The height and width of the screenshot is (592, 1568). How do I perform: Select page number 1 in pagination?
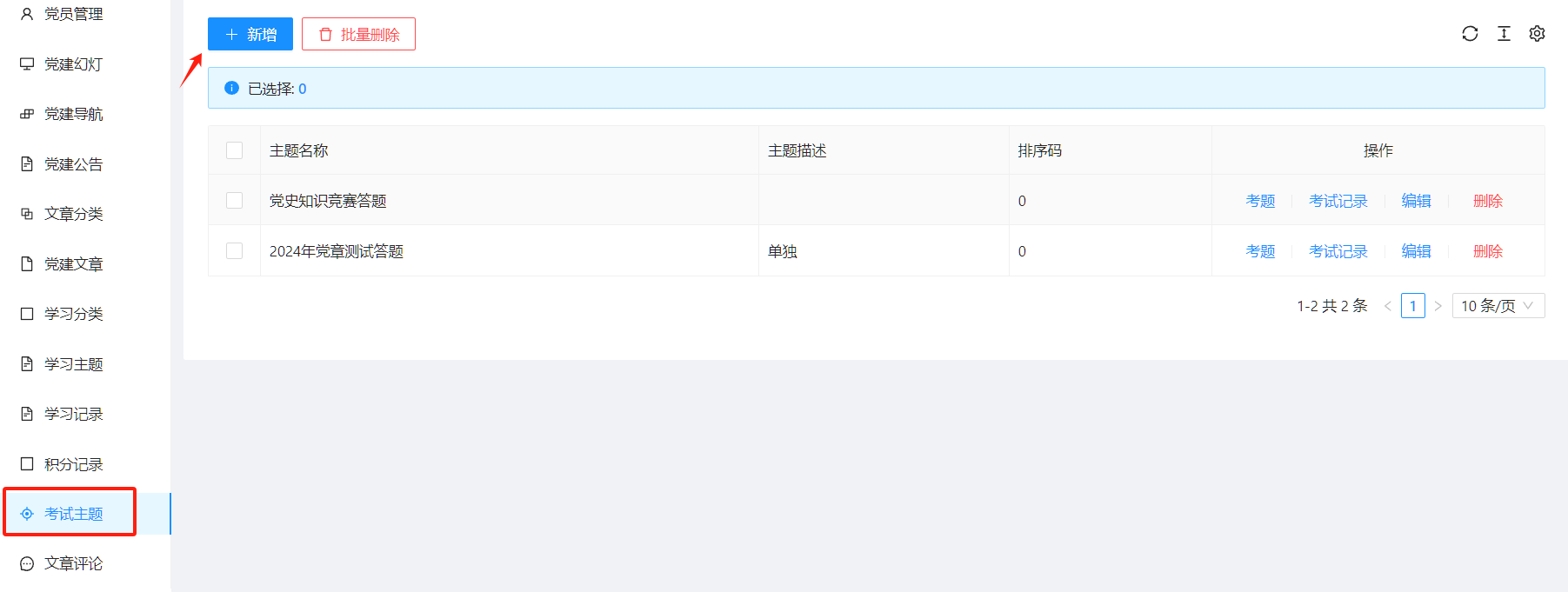1413,306
